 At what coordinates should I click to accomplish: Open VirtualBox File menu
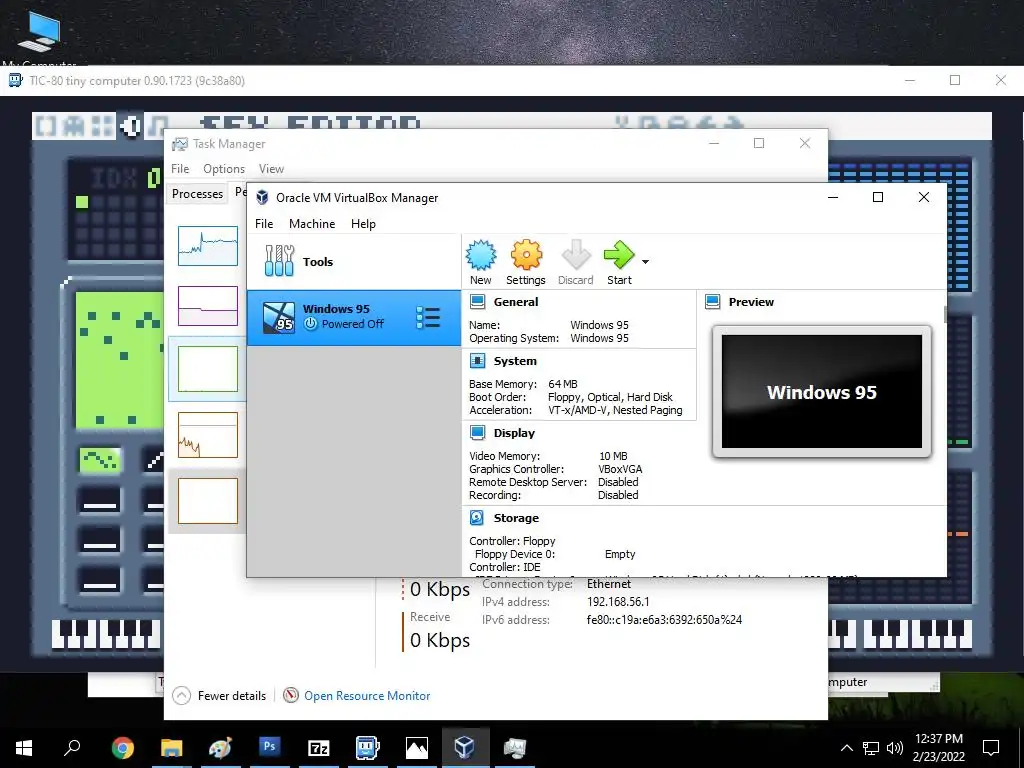pos(264,223)
